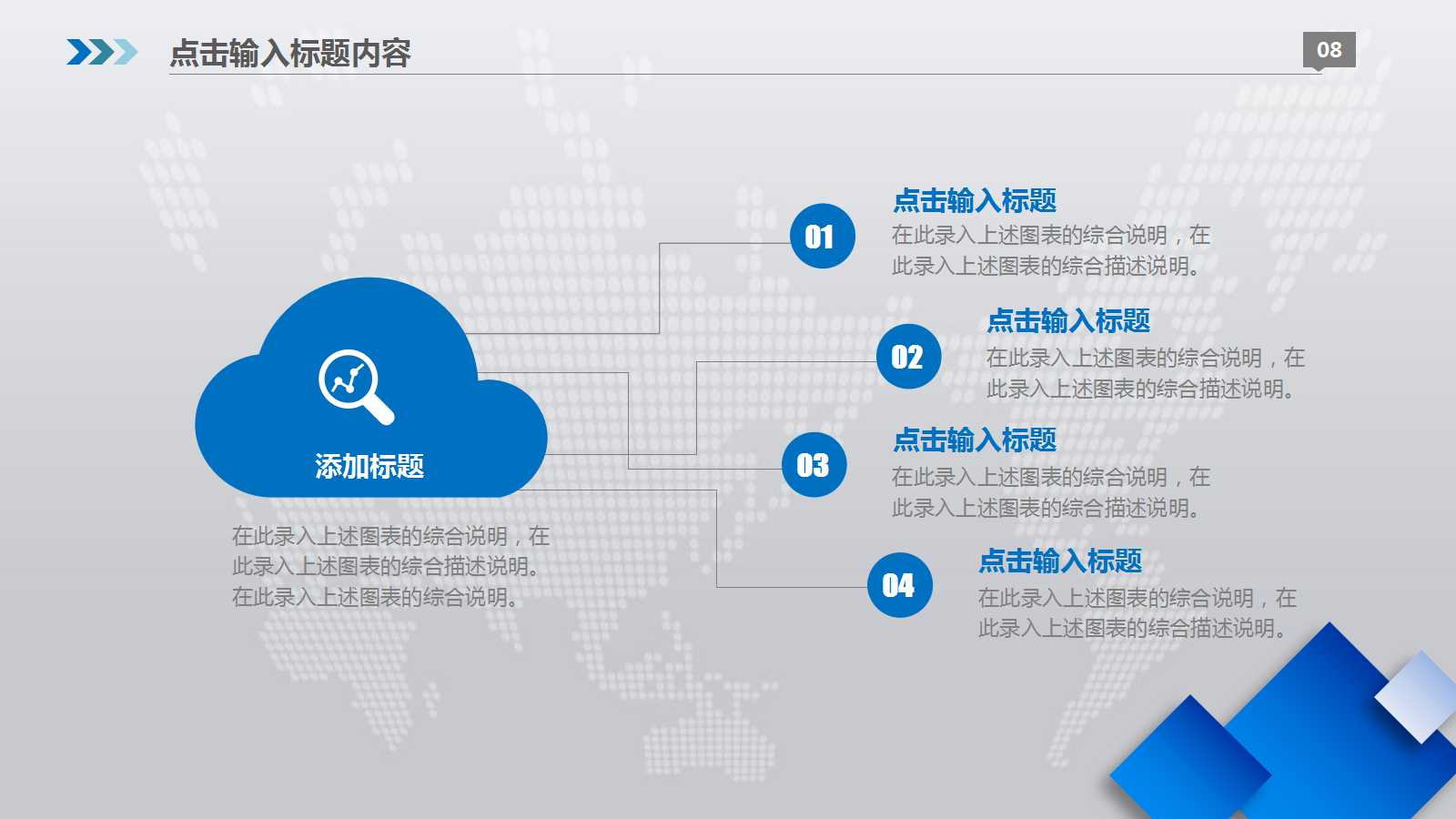Select the blue circle numbered 01
1456x819 pixels.
coord(822,237)
